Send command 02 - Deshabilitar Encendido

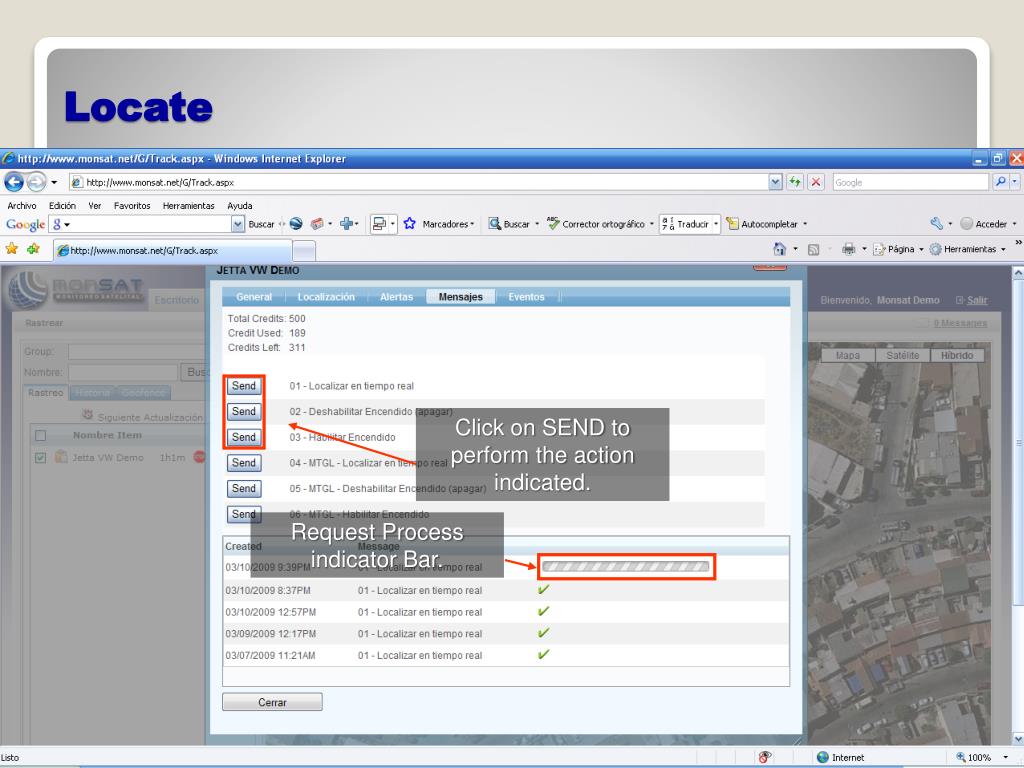coord(244,411)
